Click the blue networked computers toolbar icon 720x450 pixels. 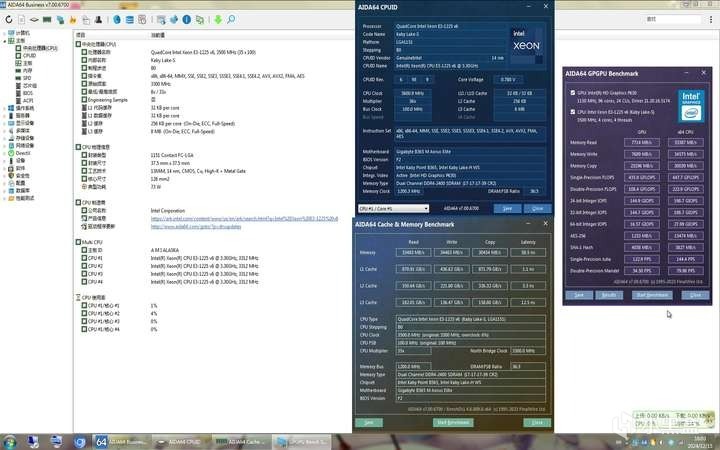tap(60, 20)
